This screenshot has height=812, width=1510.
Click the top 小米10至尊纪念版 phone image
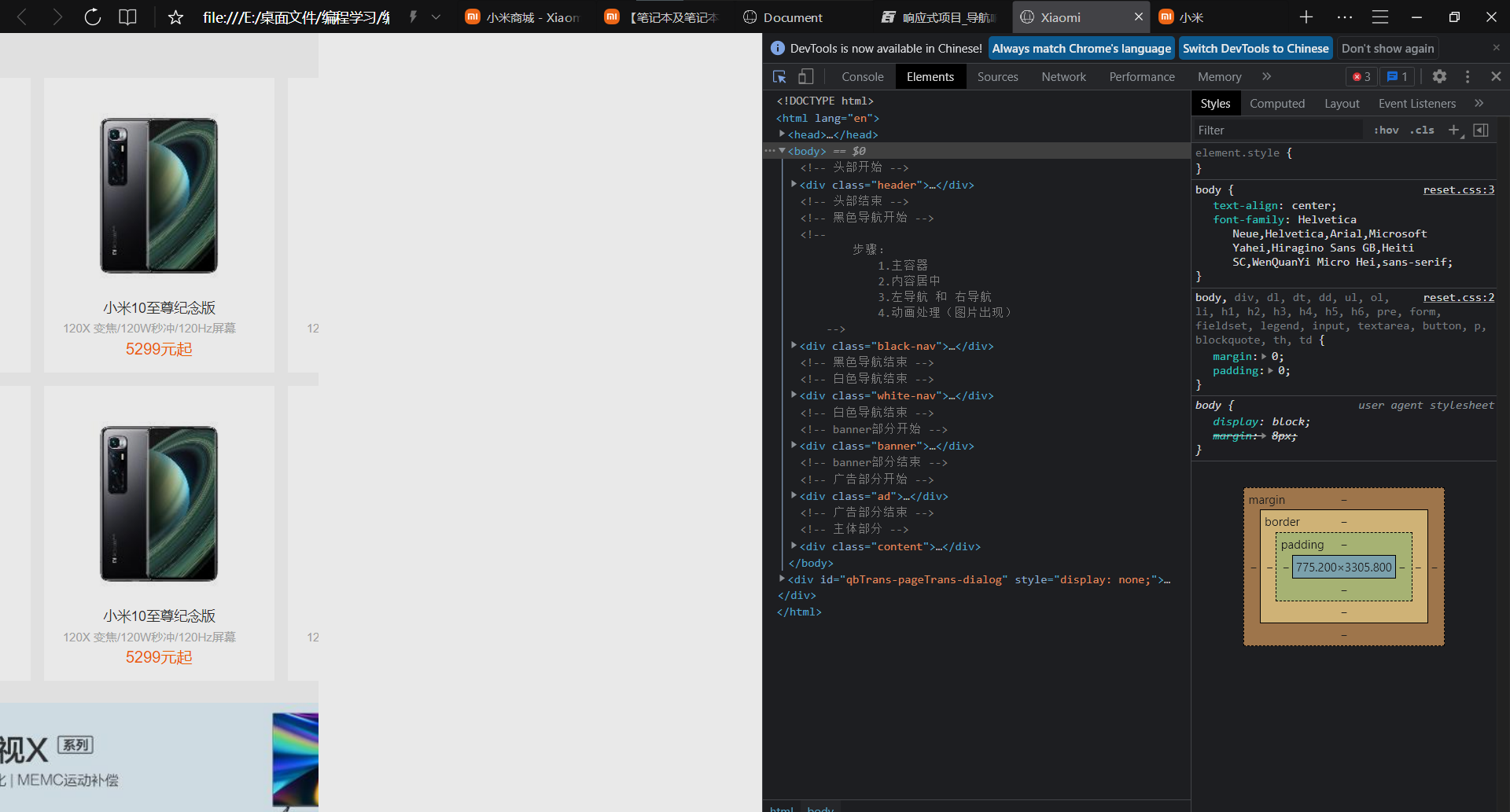pyautogui.click(x=159, y=196)
